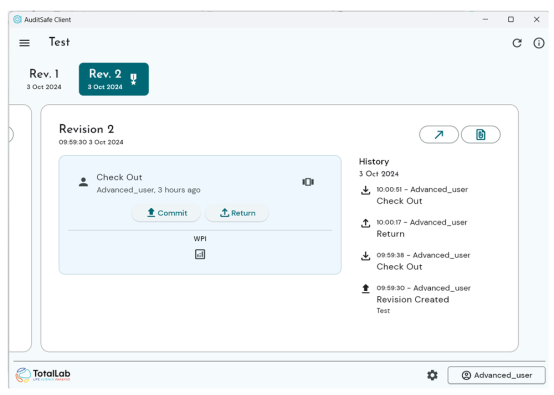Click the arrow open-externally button
Viewport: 554px width, 395px height.
coord(439,135)
